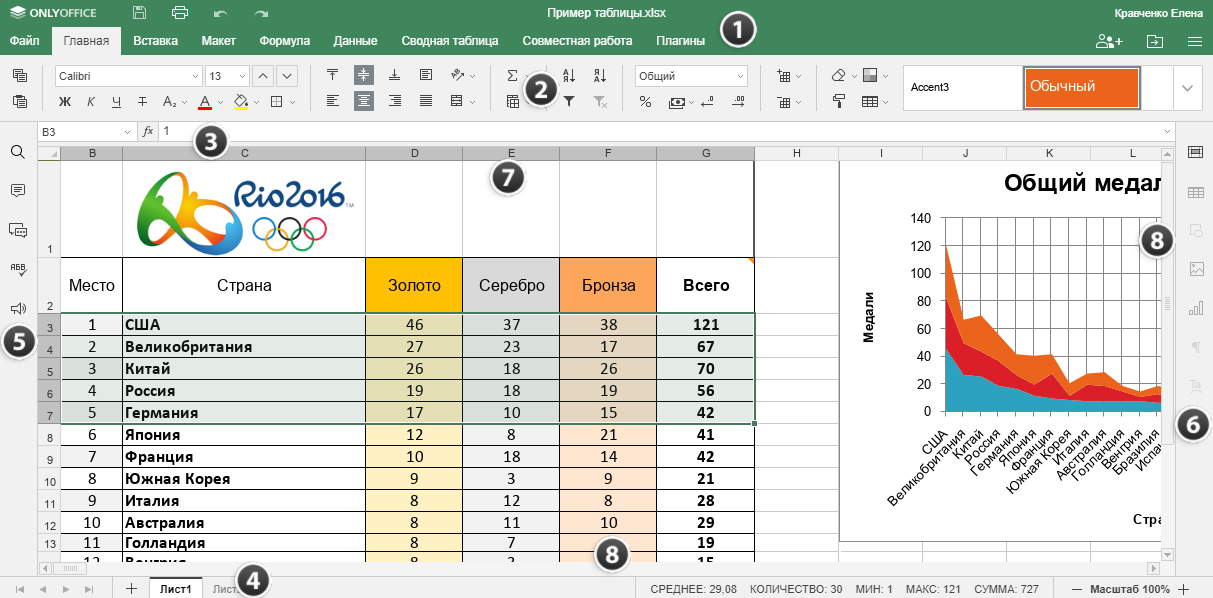Screen dimensions: 1213x598
Task: Expand the cell styles gallery
Action: [x=1187, y=88]
